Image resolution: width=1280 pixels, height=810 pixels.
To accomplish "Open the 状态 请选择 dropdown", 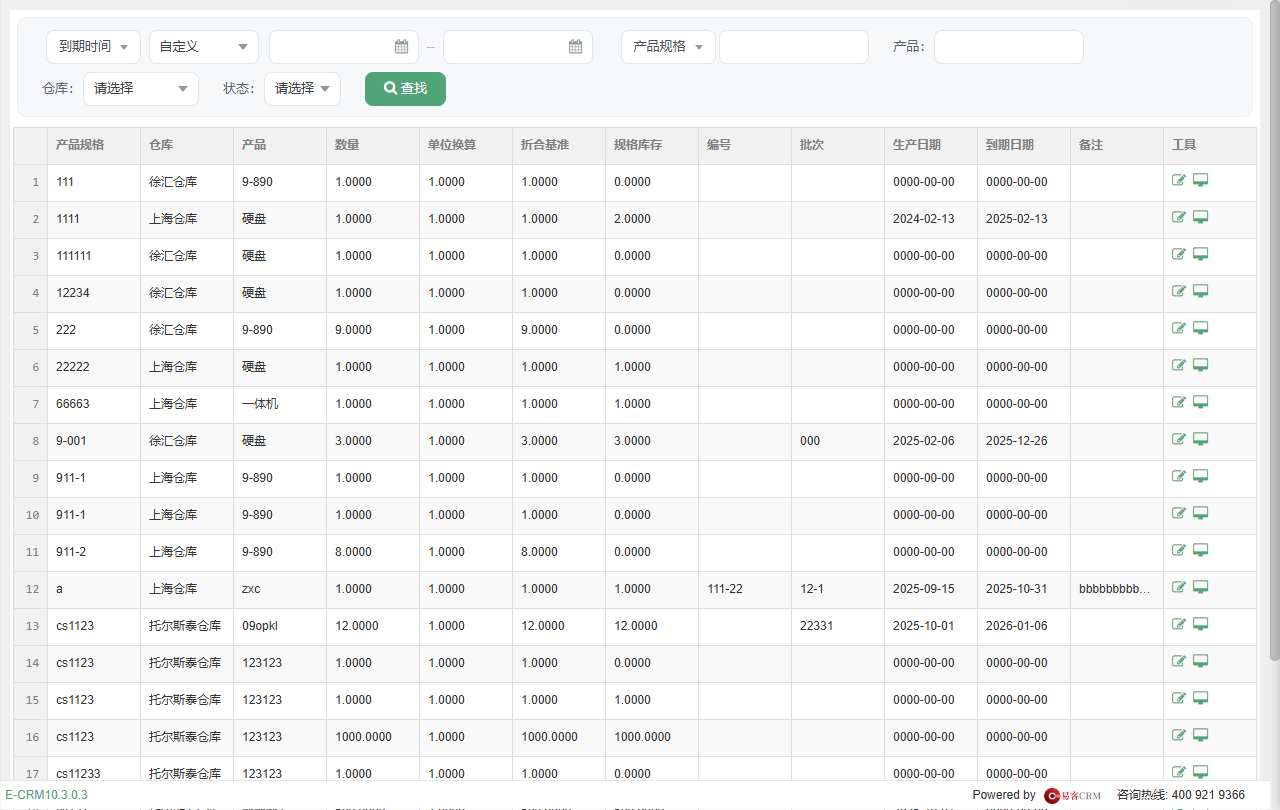I will [x=302, y=88].
